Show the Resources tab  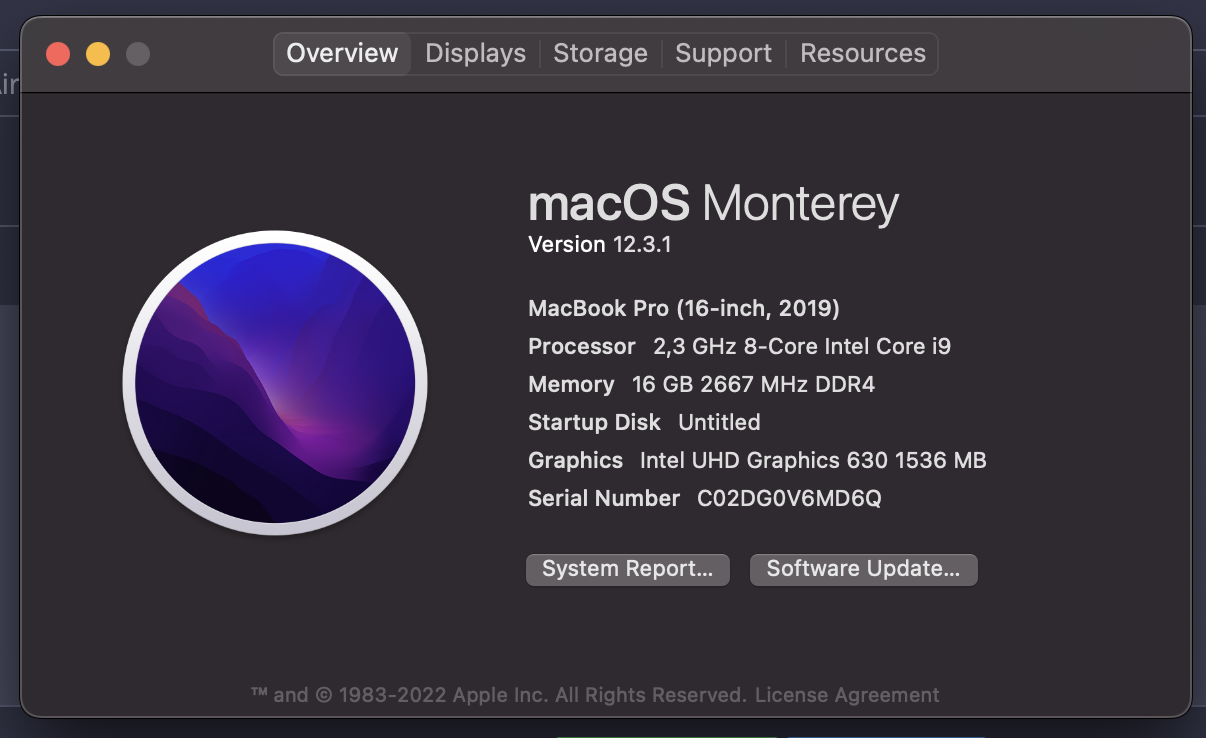pyautogui.click(x=863, y=53)
